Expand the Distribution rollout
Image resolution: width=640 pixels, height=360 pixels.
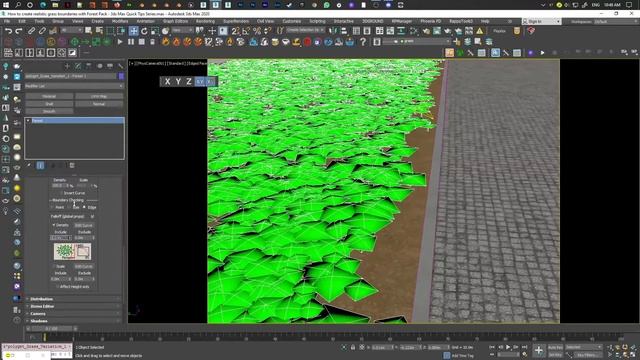[73, 299]
